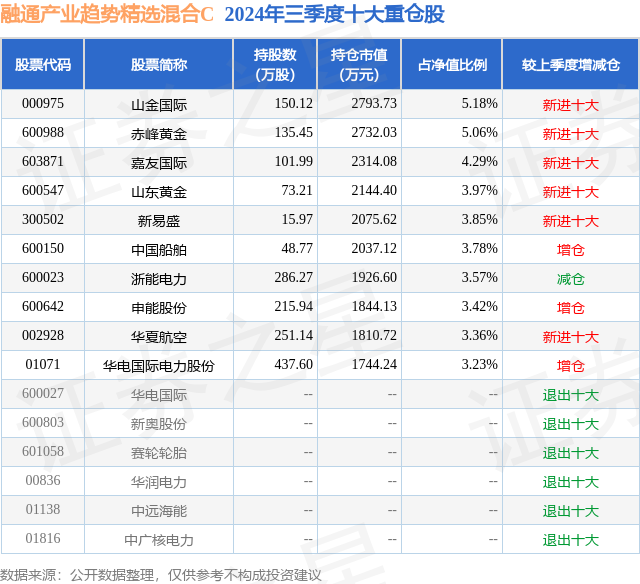640x584 pixels.
Task: Click the ratio 4.29%
Action: point(479,162)
